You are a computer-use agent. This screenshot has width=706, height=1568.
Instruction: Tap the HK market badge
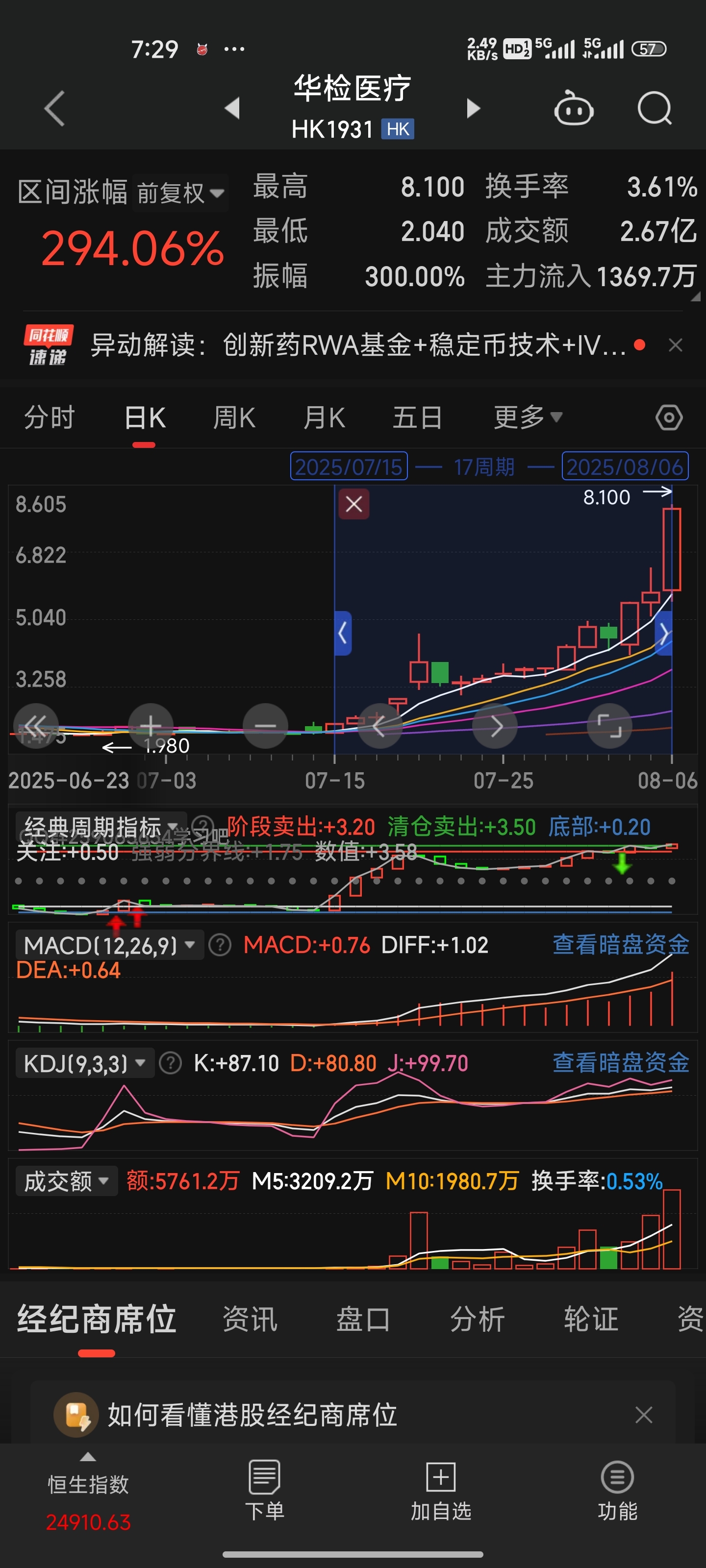pos(398,129)
